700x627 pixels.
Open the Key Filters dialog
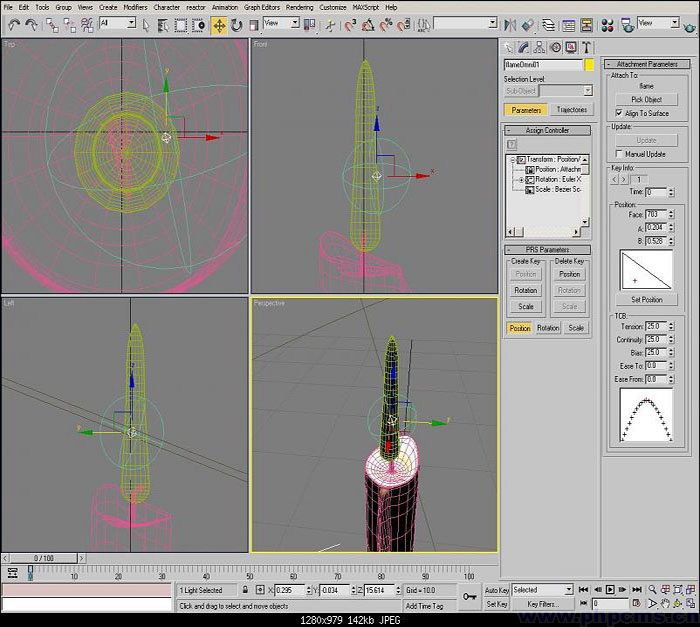click(542, 604)
